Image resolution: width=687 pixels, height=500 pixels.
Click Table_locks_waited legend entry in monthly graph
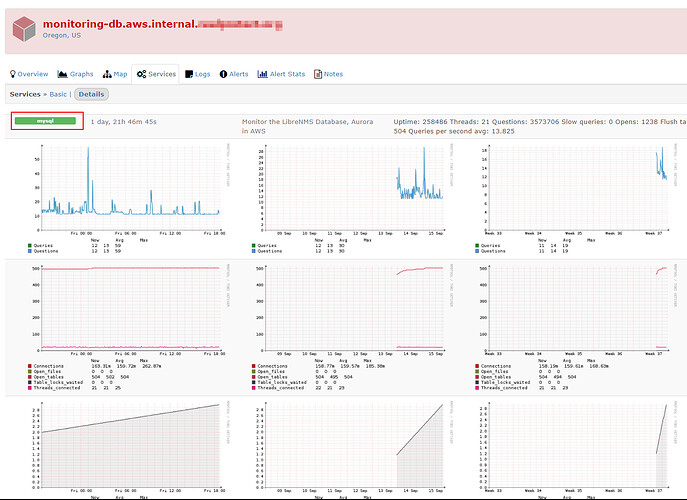tap(505, 383)
